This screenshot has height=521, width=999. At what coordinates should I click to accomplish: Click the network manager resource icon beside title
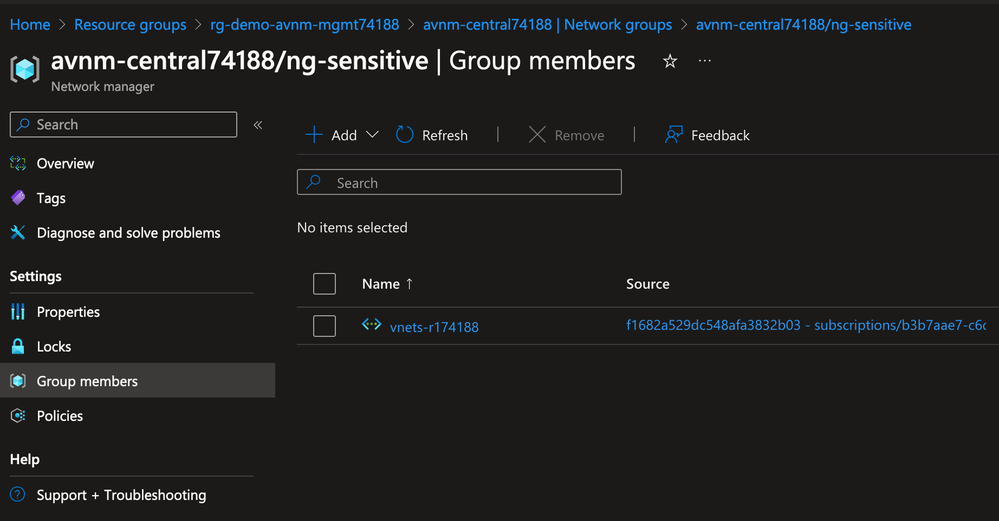(x=25, y=69)
